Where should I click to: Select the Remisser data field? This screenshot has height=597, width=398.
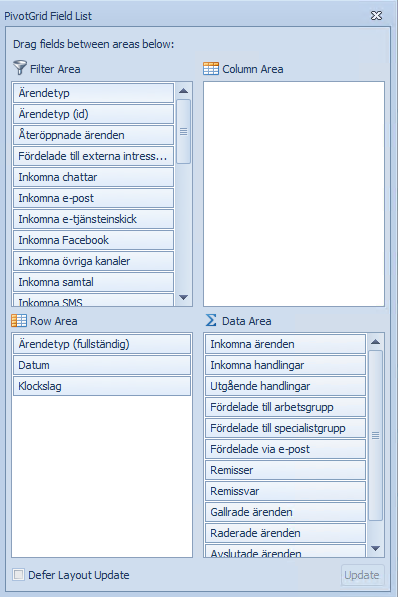pyautogui.click(x=285, y=470)
